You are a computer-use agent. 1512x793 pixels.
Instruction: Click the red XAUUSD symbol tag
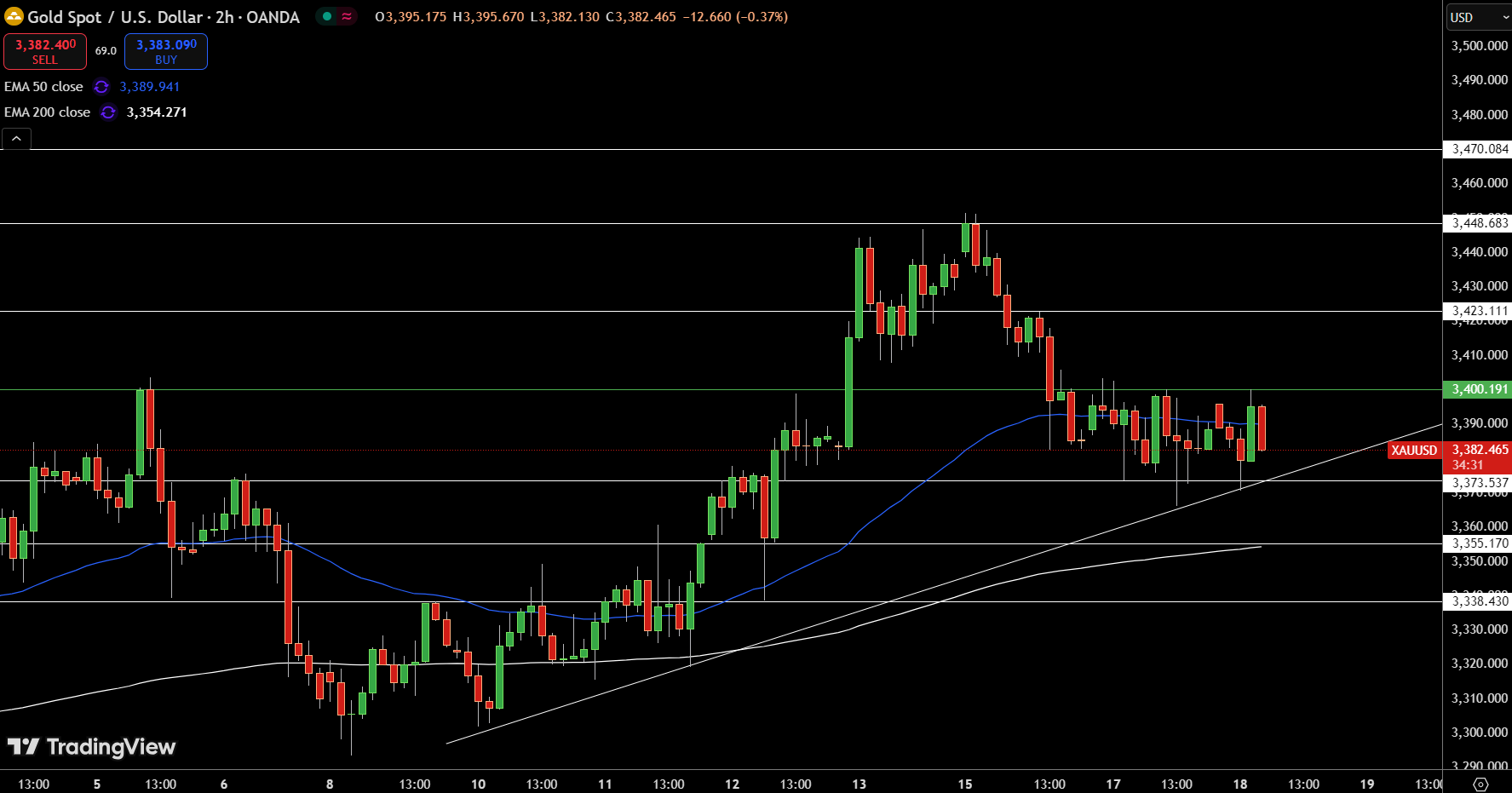[1414, 450]
